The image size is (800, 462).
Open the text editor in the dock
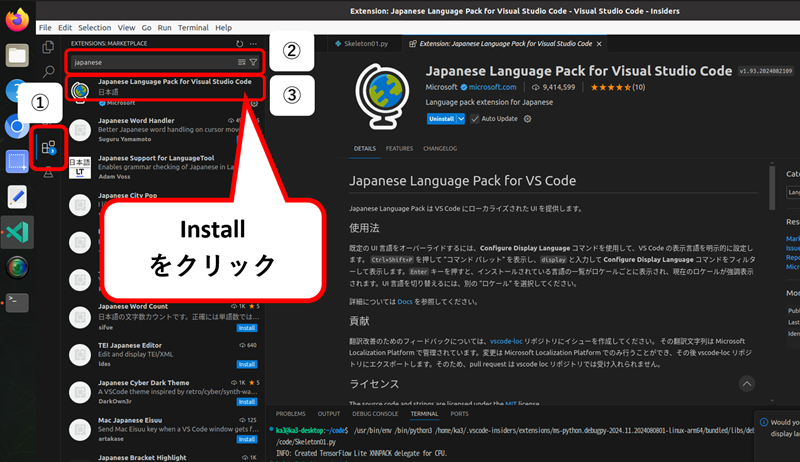[x=17, y=197]
